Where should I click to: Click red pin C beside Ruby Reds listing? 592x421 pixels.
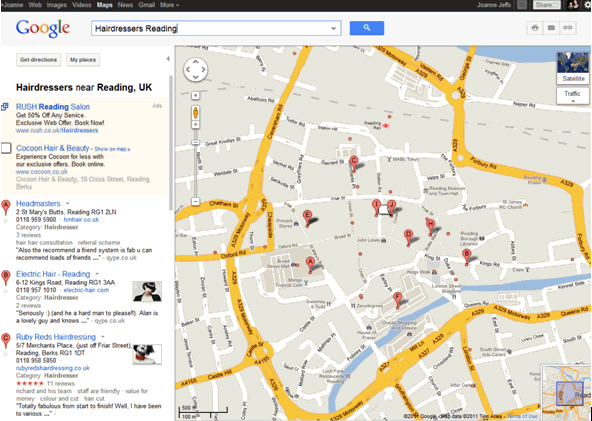coord(5,341)
